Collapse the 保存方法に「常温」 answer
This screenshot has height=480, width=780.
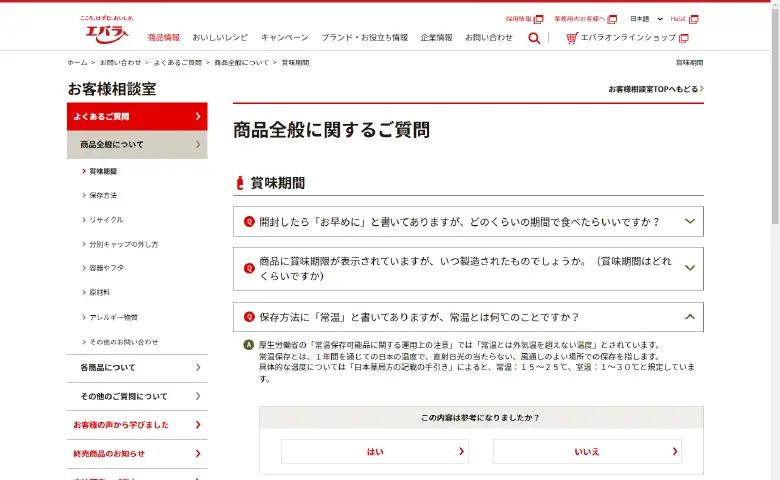689,317
